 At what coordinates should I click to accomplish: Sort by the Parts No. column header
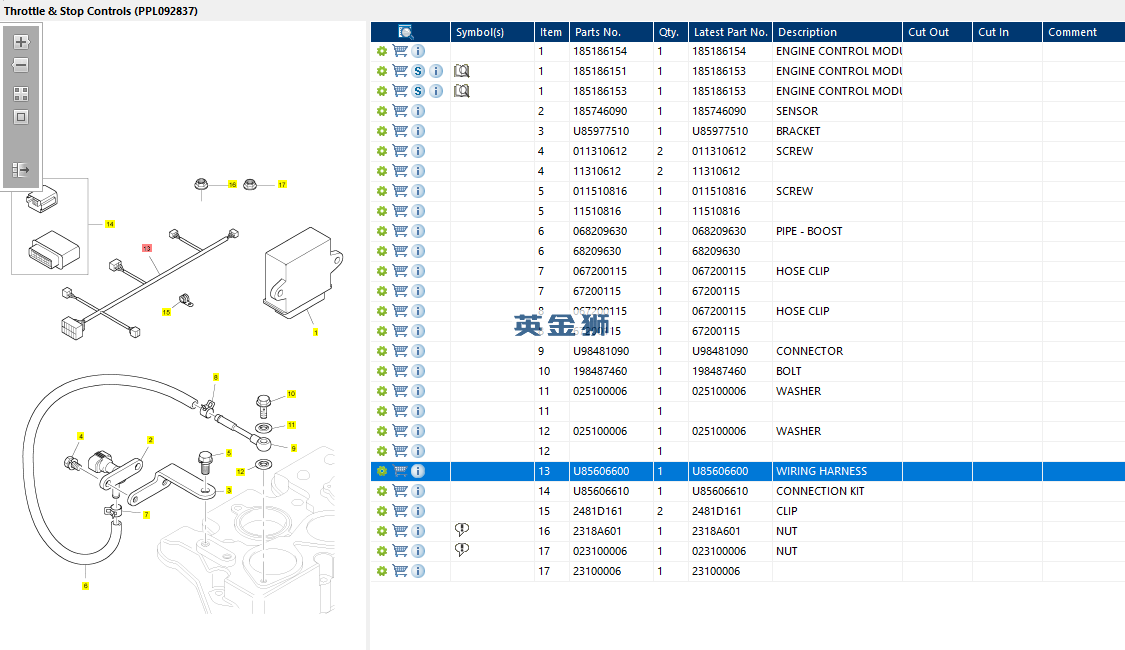(611, 32)
